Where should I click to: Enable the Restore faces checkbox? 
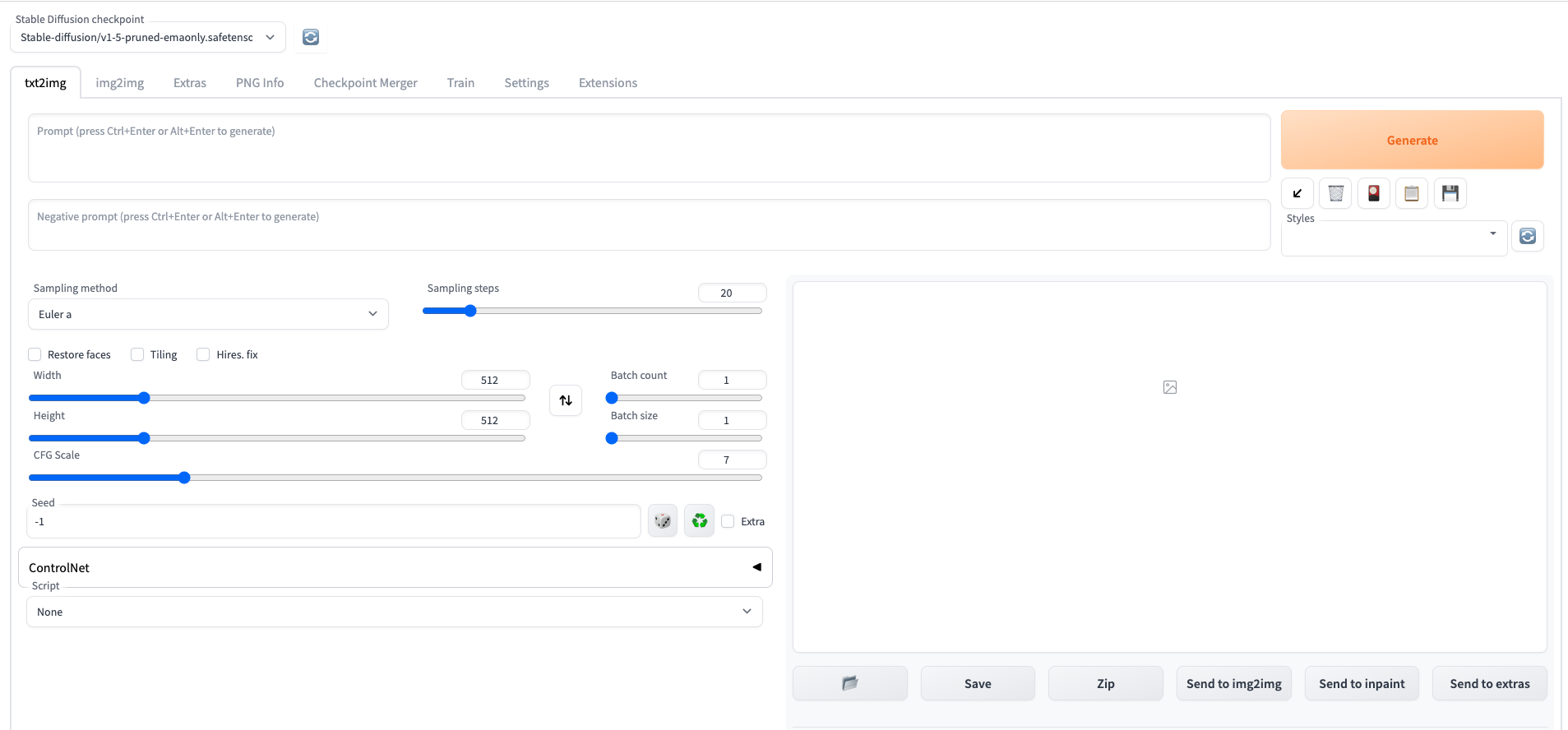click(x=35, y=354)
